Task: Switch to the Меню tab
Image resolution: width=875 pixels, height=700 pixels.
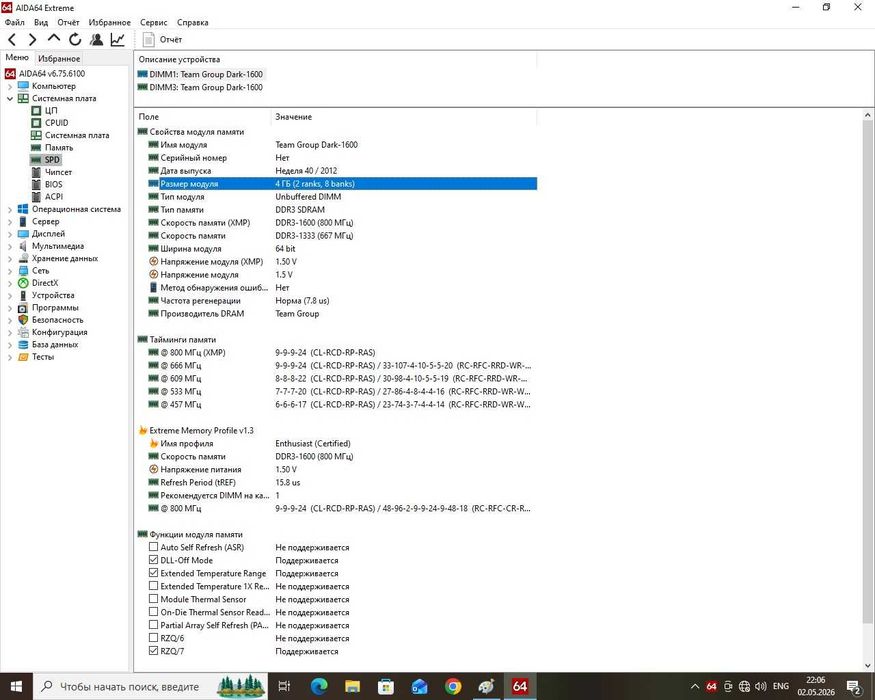Action: tap(17, 57)
